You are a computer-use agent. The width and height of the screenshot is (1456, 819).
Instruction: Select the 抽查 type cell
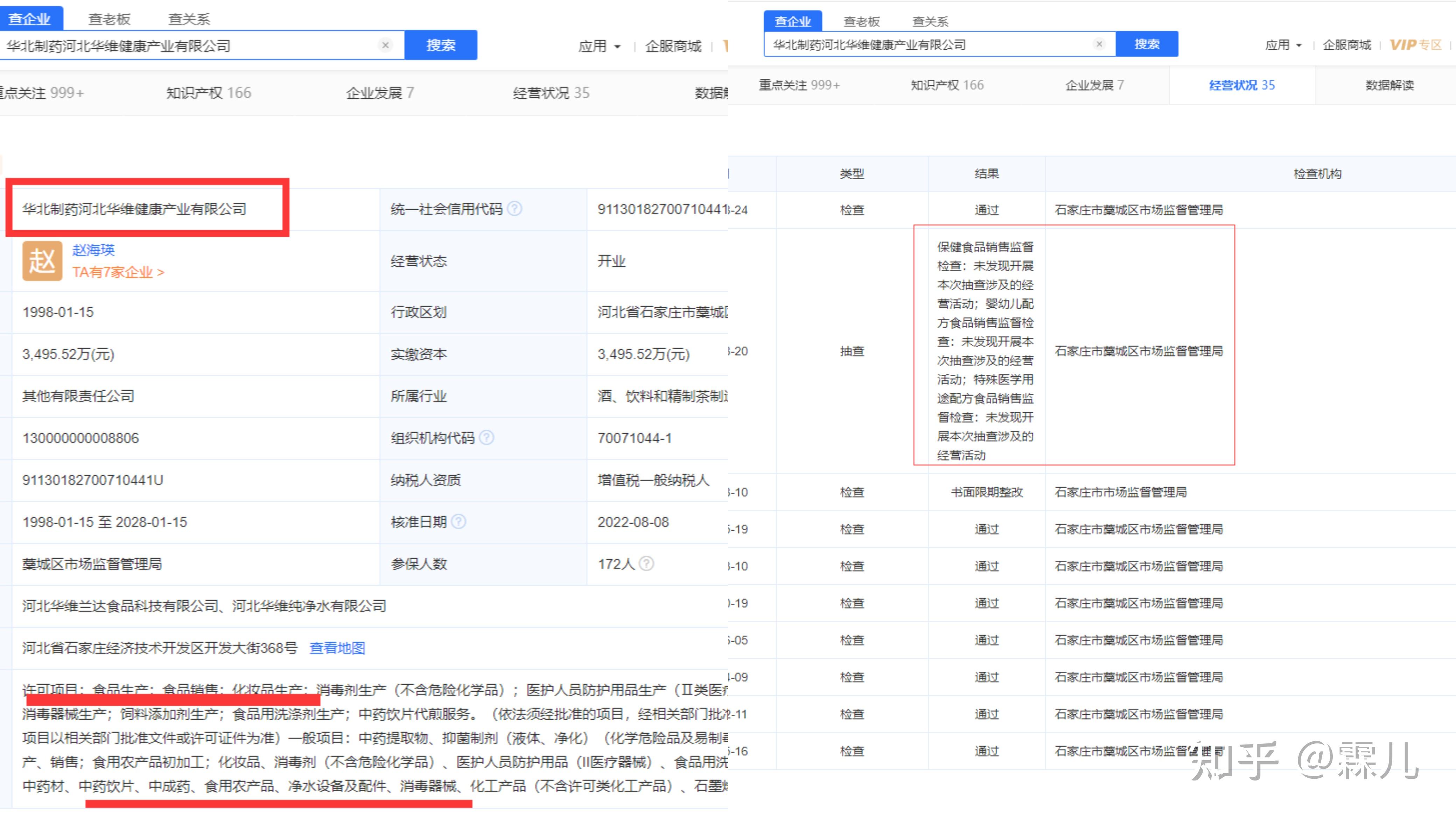pos(852,351)
